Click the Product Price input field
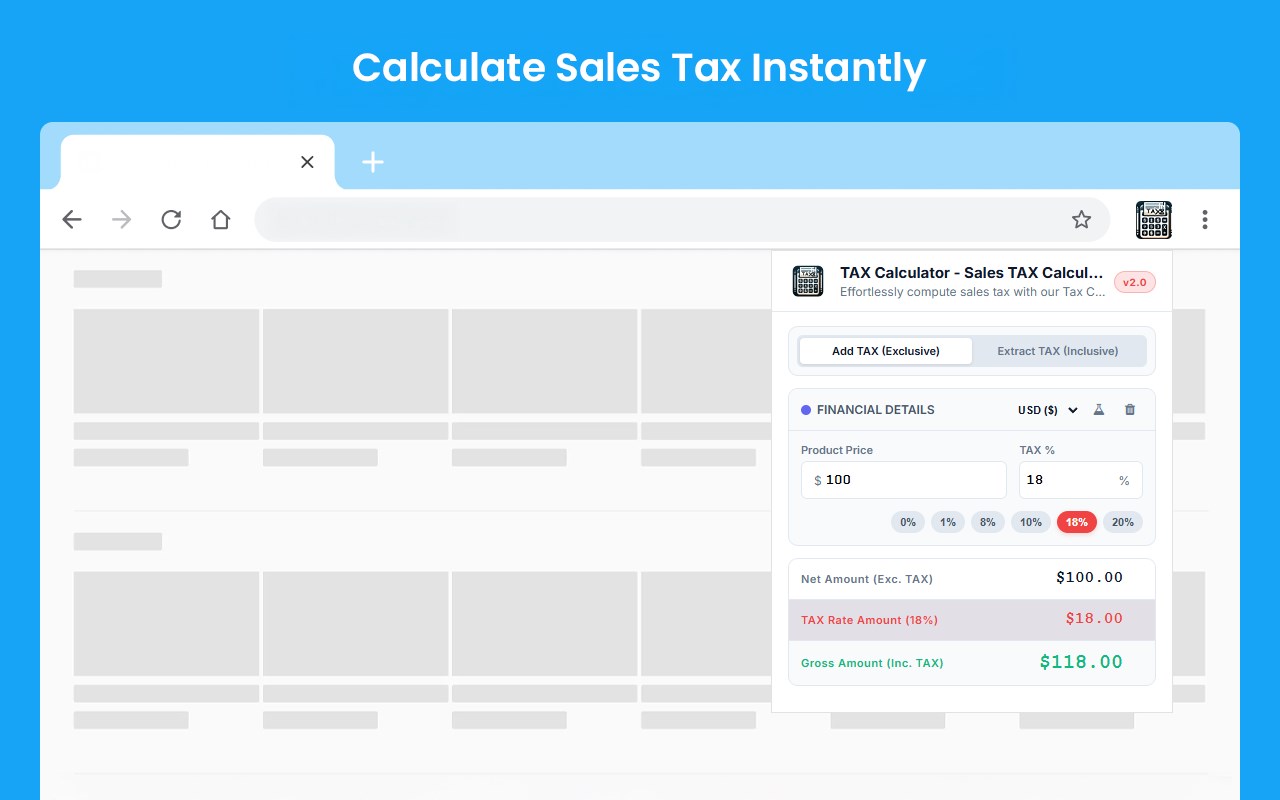 904,480
